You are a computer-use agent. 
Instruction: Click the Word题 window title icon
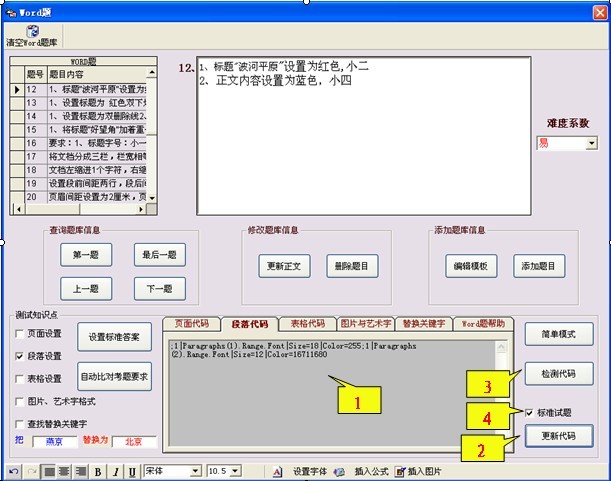[x=11, y=12]
